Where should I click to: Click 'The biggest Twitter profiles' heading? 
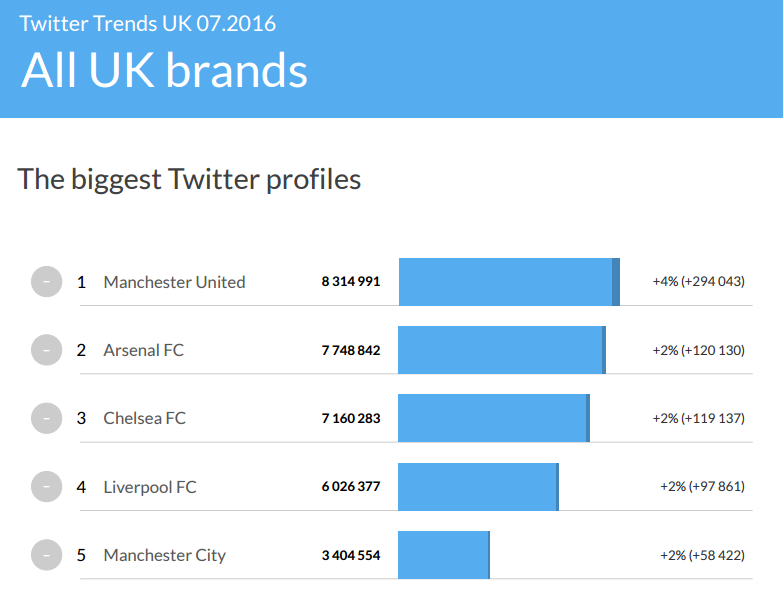click(x=189, y=179)
